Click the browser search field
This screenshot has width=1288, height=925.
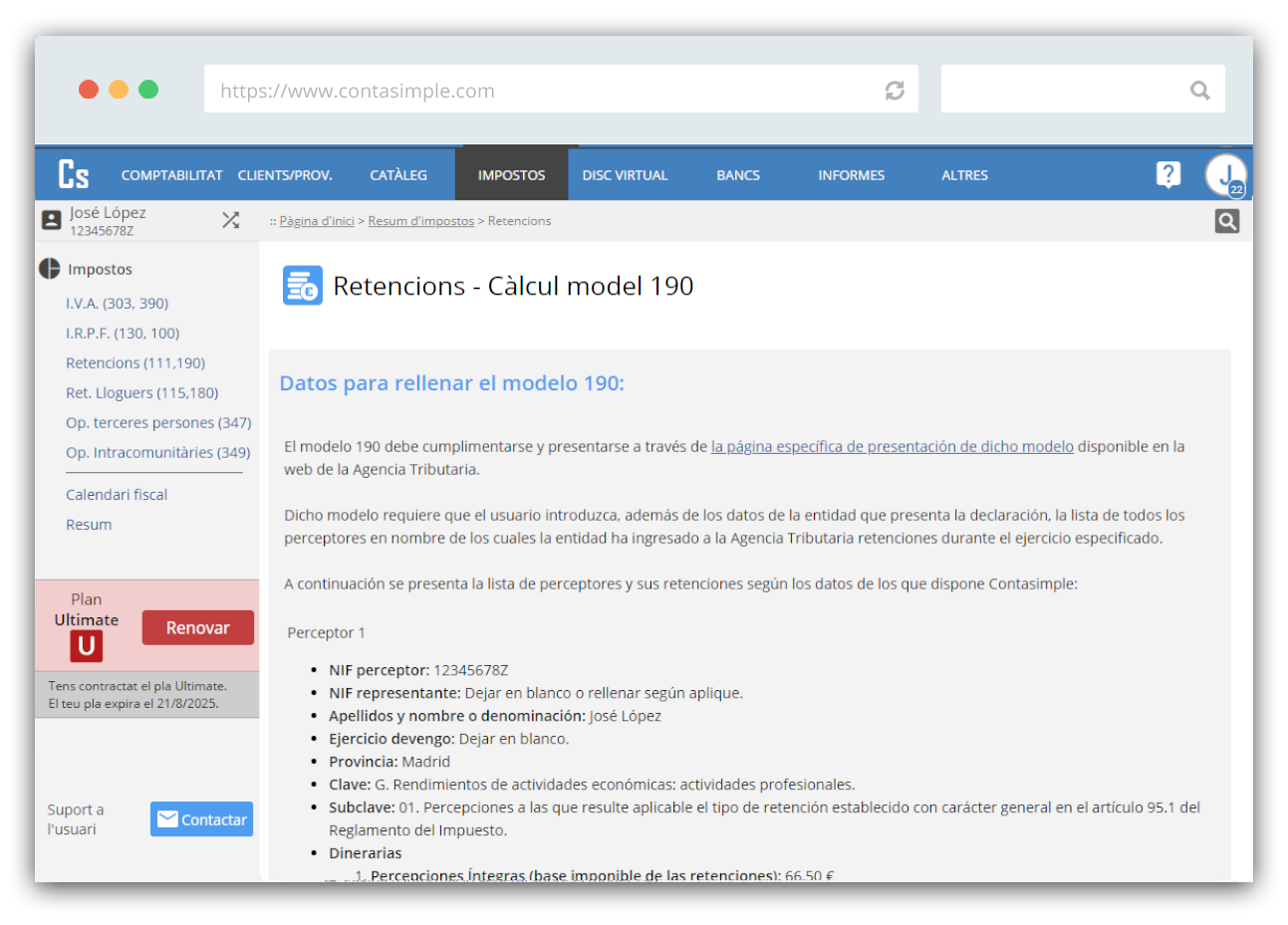pyautogui.click(x=1083, y=91)
